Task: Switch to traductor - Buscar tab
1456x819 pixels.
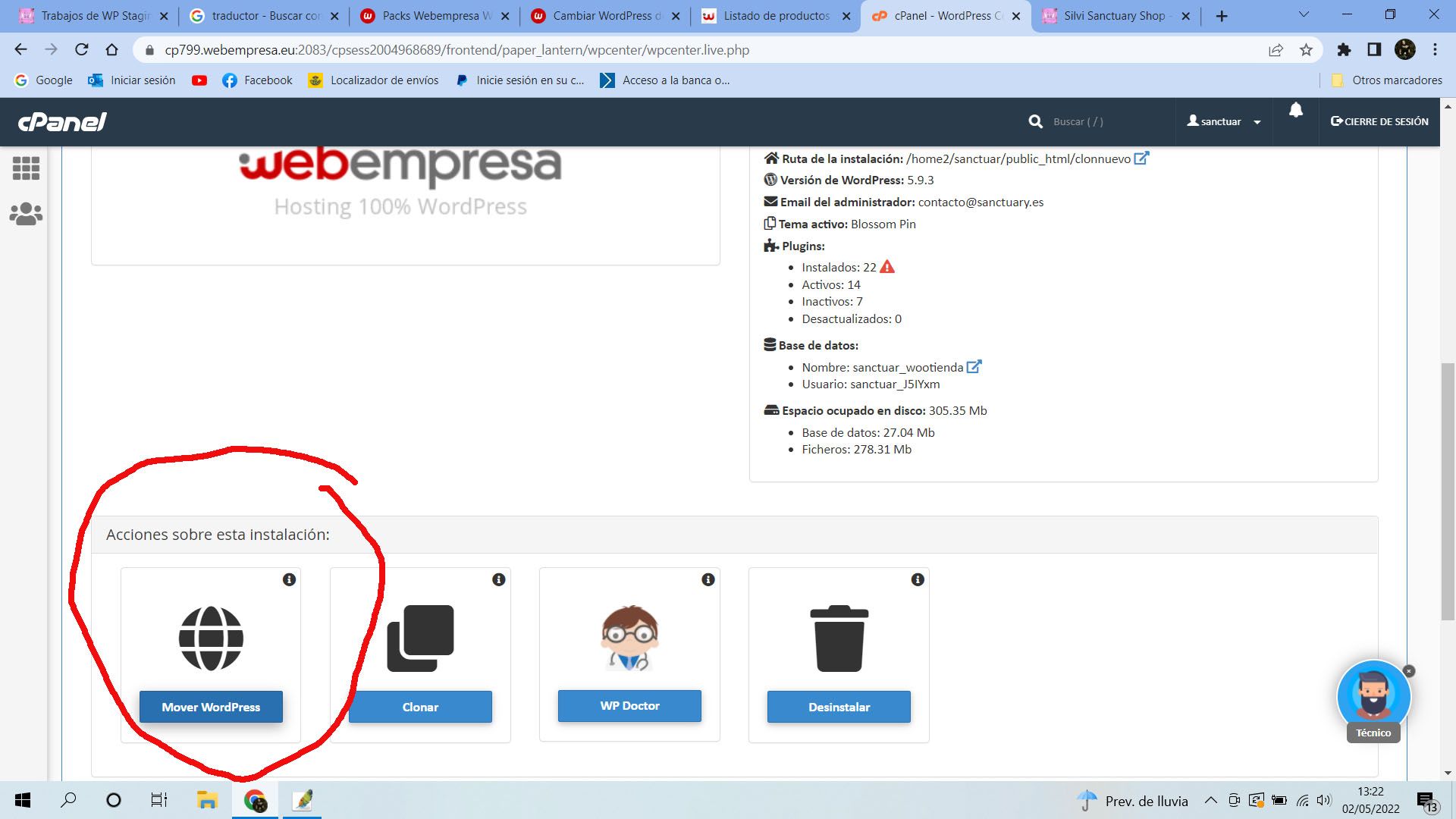Action: pos(265,15)
